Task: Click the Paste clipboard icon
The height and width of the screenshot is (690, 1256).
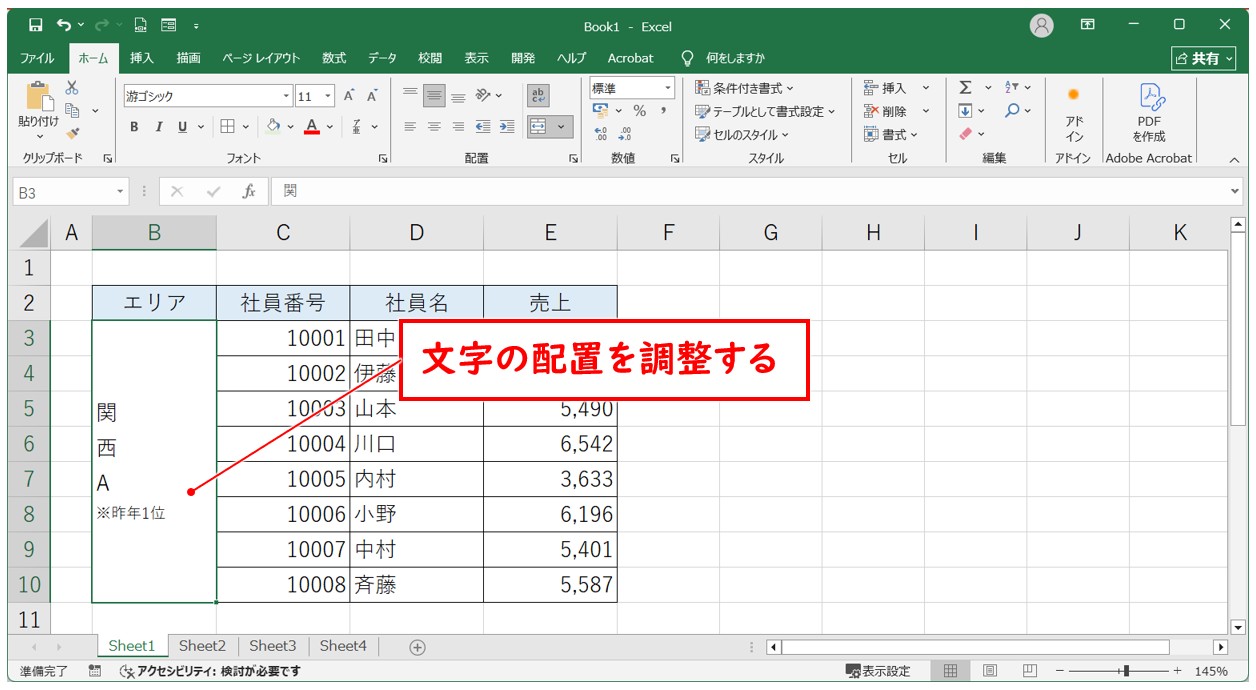Action: coord(38,97)
